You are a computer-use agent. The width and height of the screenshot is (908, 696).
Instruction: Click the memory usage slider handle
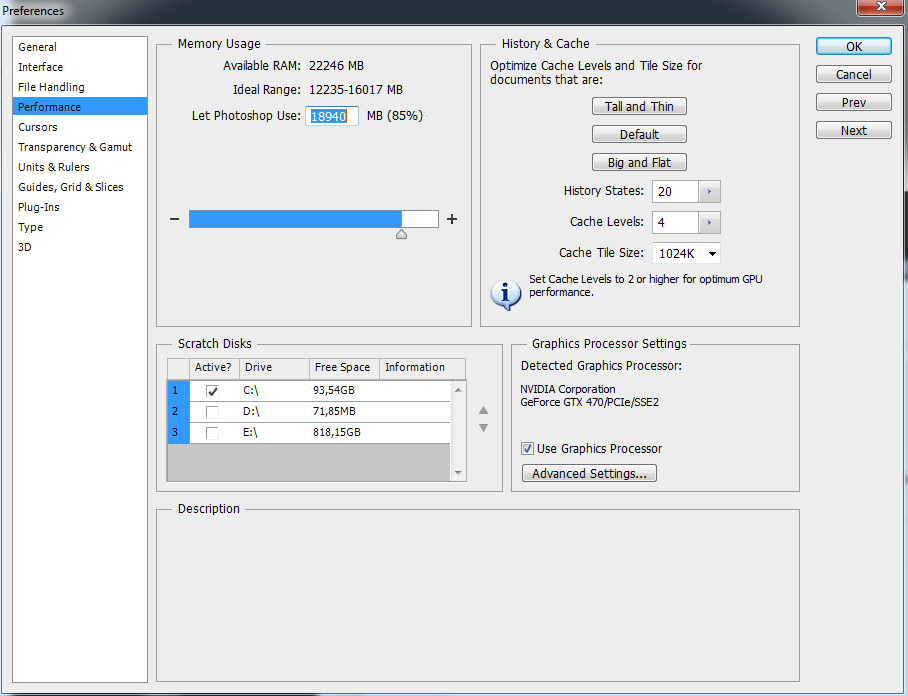pos(401,235)
